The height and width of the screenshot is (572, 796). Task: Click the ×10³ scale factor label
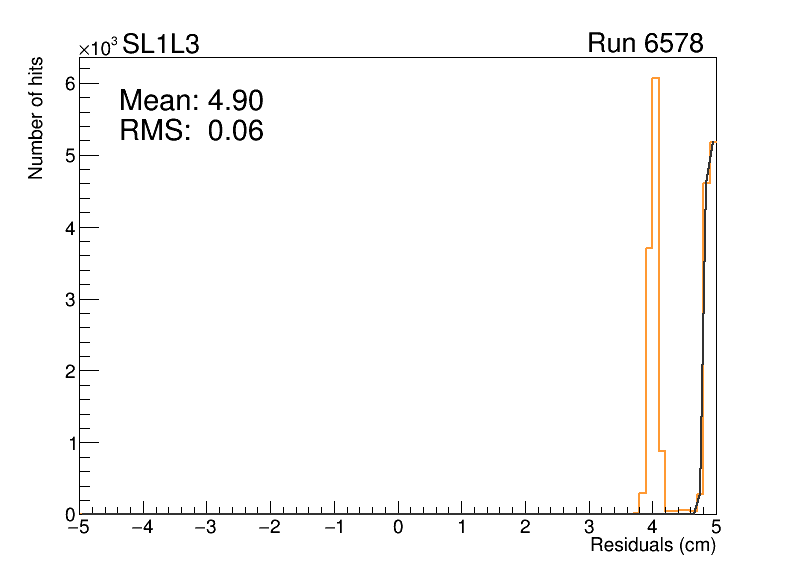[99, 47]
